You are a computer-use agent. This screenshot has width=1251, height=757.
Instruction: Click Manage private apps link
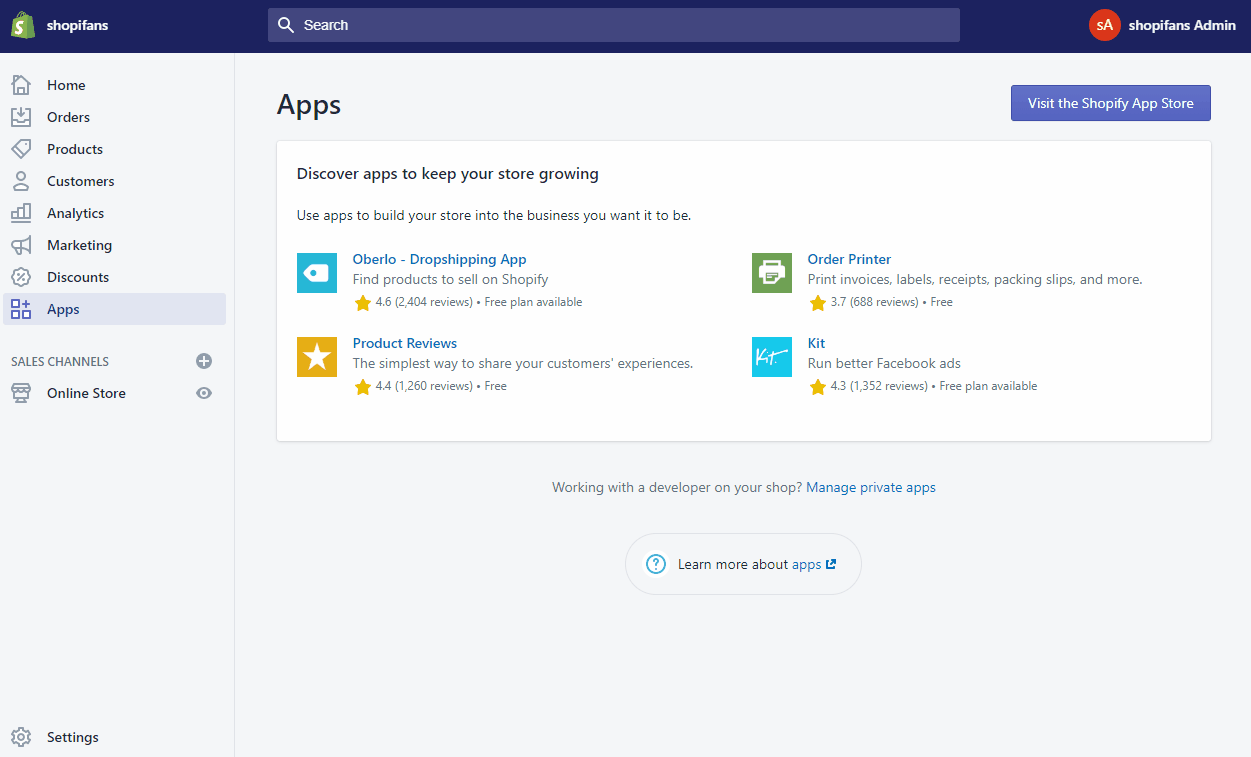click(x=871, y=488)
